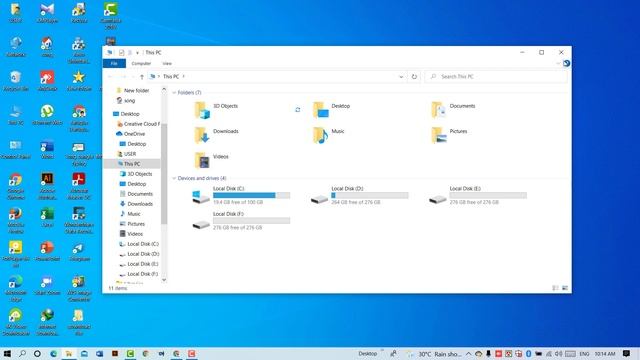Screen dimensions: 640x360
Task: Select Local Disk (F:) in the navigation pane
Action: 139,274
